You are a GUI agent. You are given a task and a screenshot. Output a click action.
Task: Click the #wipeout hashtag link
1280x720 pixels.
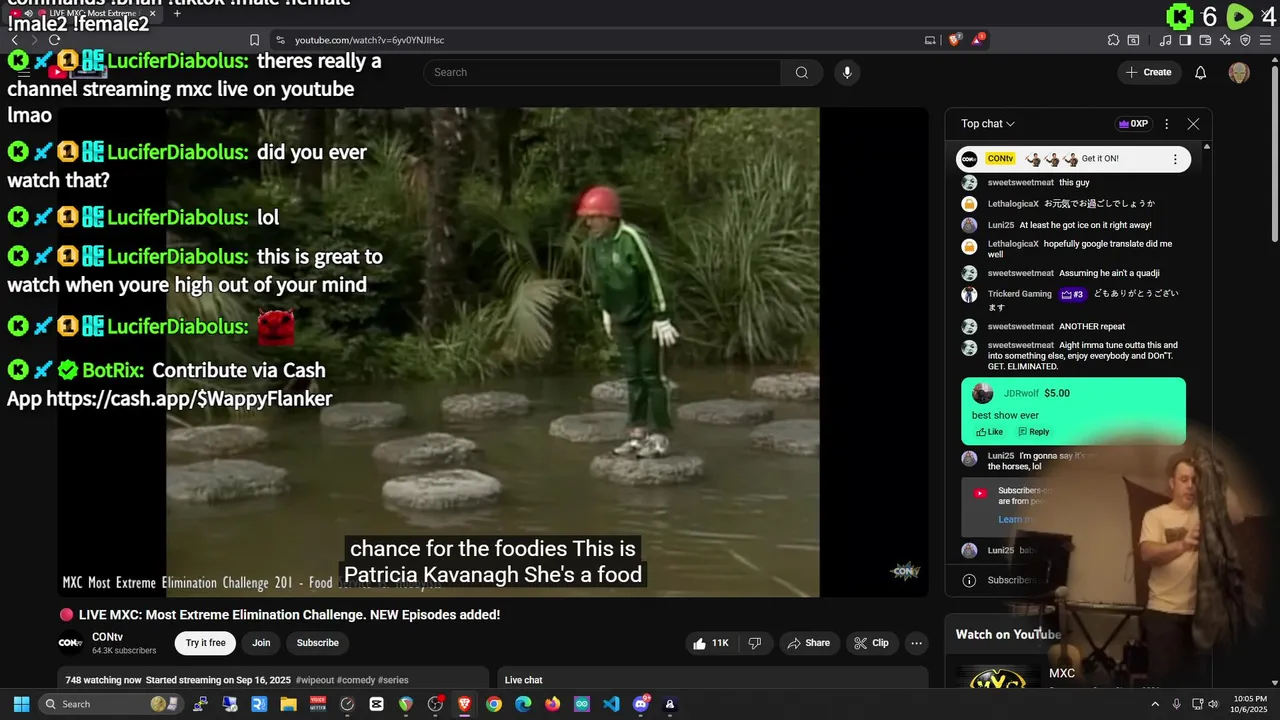pyautogui.click(x=314, y=680)
